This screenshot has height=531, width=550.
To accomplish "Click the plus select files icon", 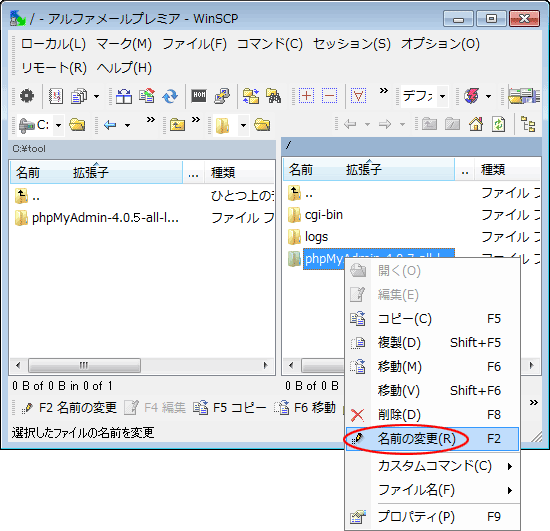I will click(x=306, y=96).
